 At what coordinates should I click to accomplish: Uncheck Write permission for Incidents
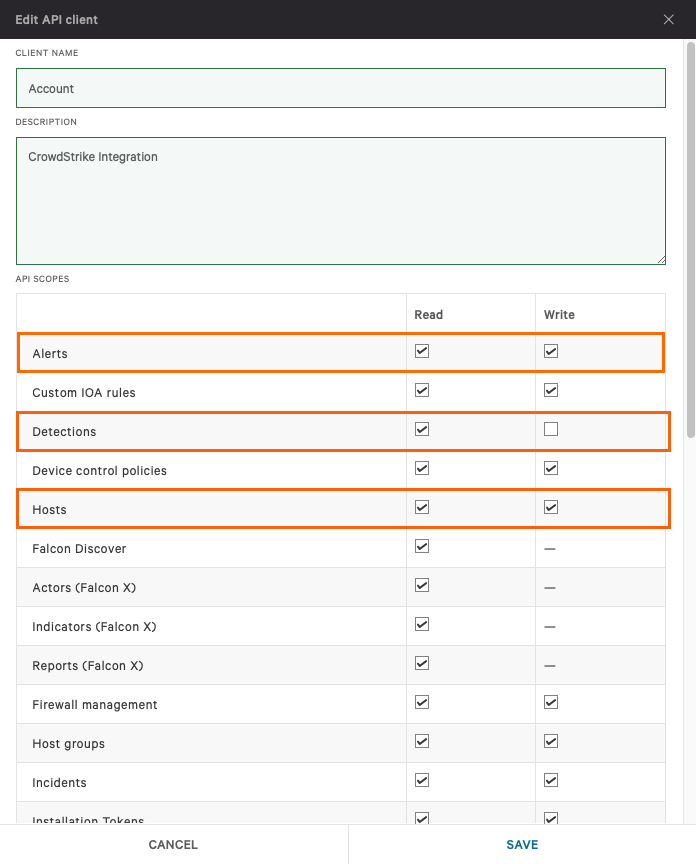pyautogui.click(x=550, y=780)
